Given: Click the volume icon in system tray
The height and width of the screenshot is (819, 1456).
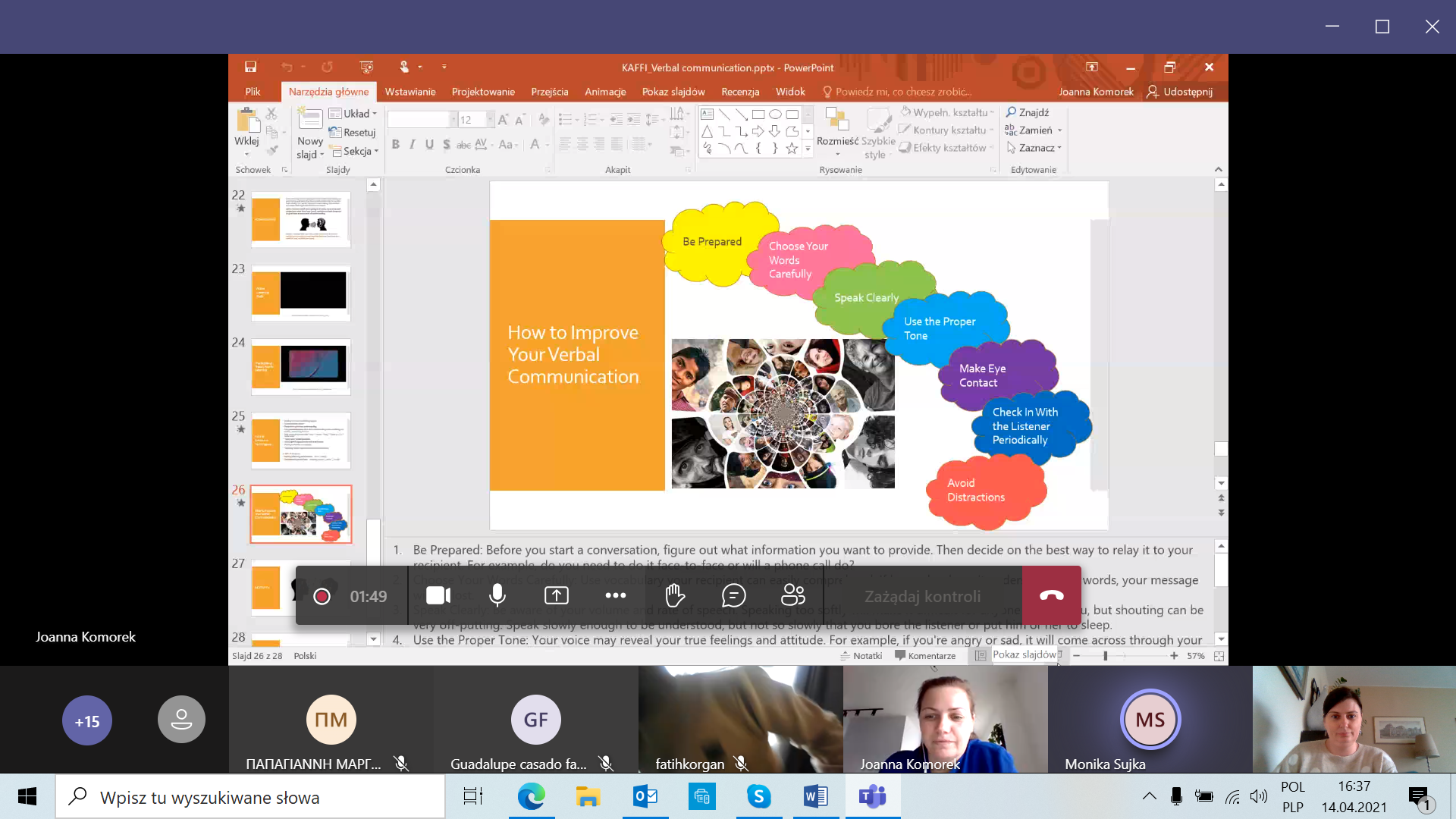Looking at the screenshot, I should click(1258, 796).
